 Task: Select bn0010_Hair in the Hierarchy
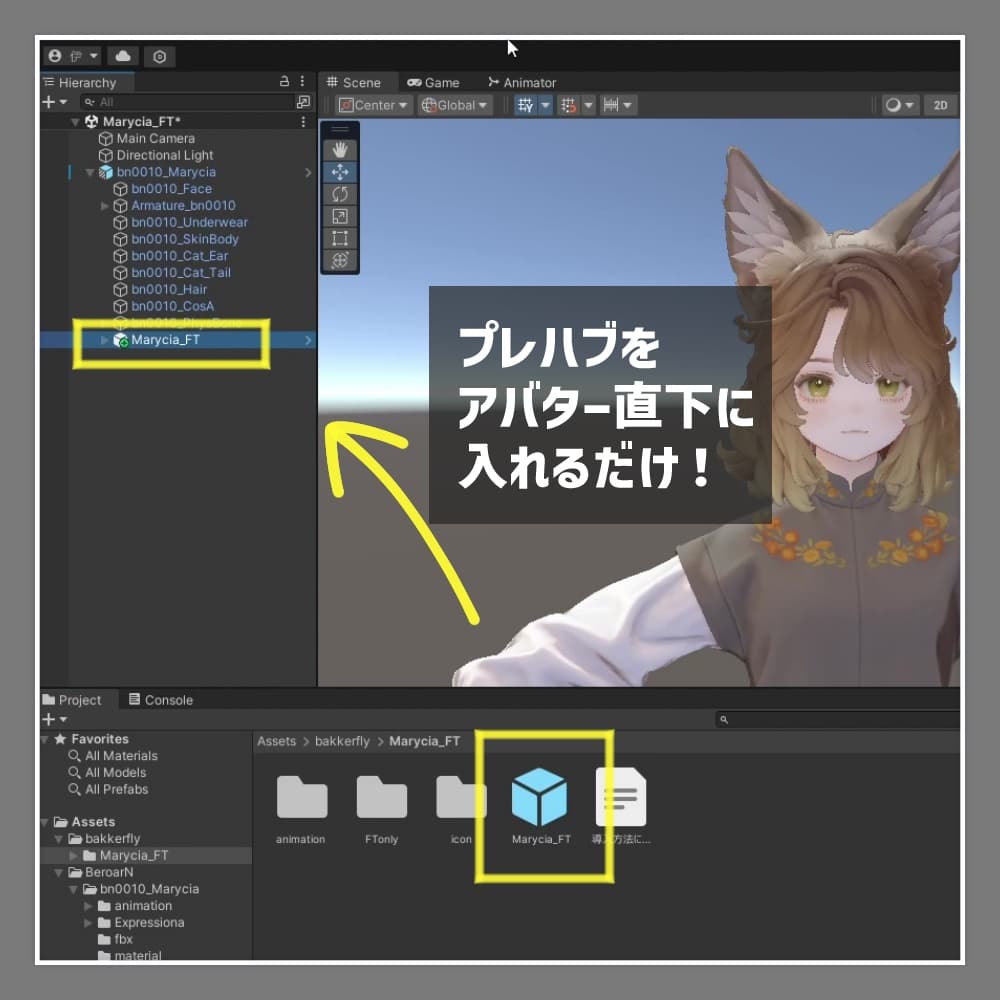tap(168, 289)
